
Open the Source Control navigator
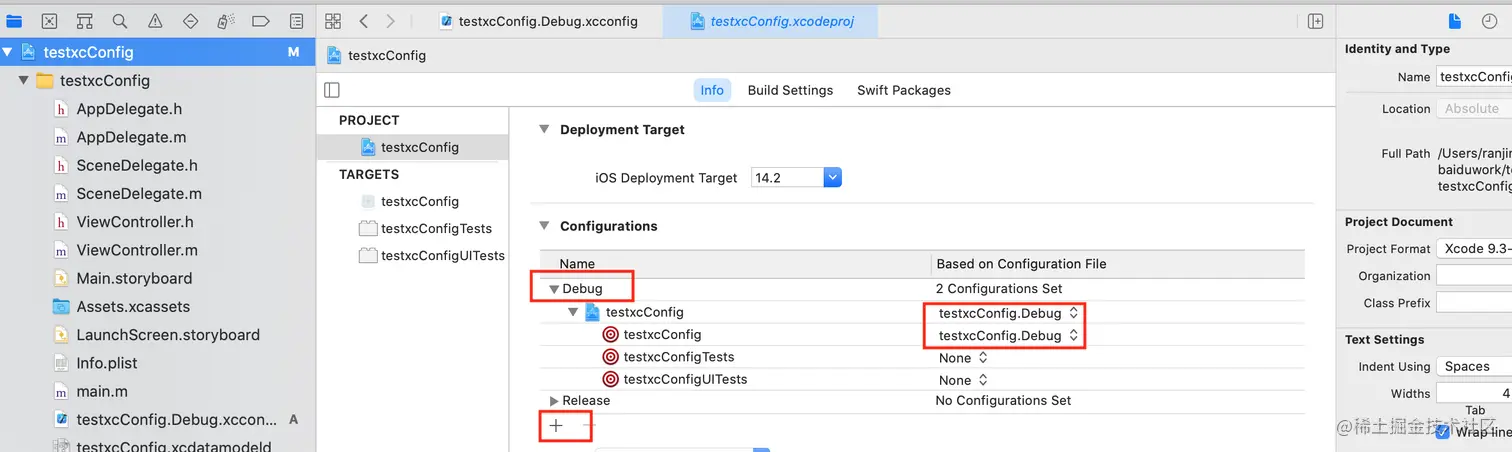pyautogui.click(x=49, y=21)
